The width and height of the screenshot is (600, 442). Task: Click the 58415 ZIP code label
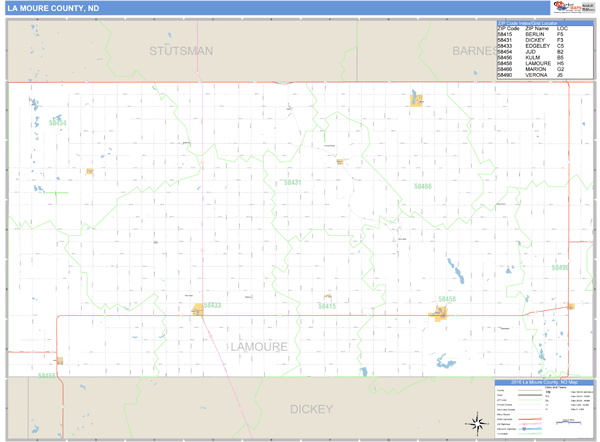click(x=327, y=306)
